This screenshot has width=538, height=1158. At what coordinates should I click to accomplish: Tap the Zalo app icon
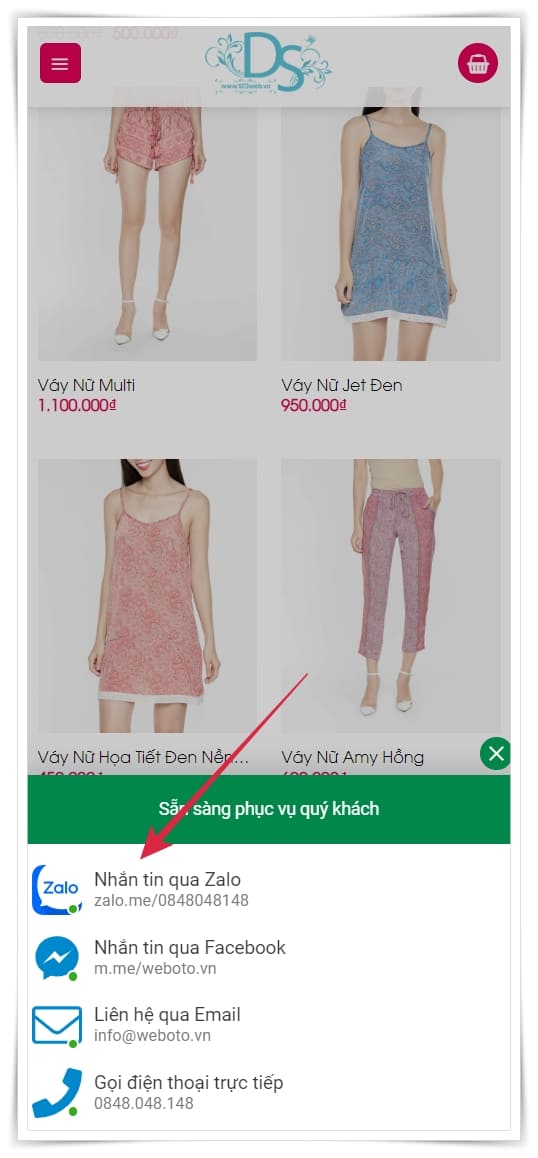[x=57, y=889]
